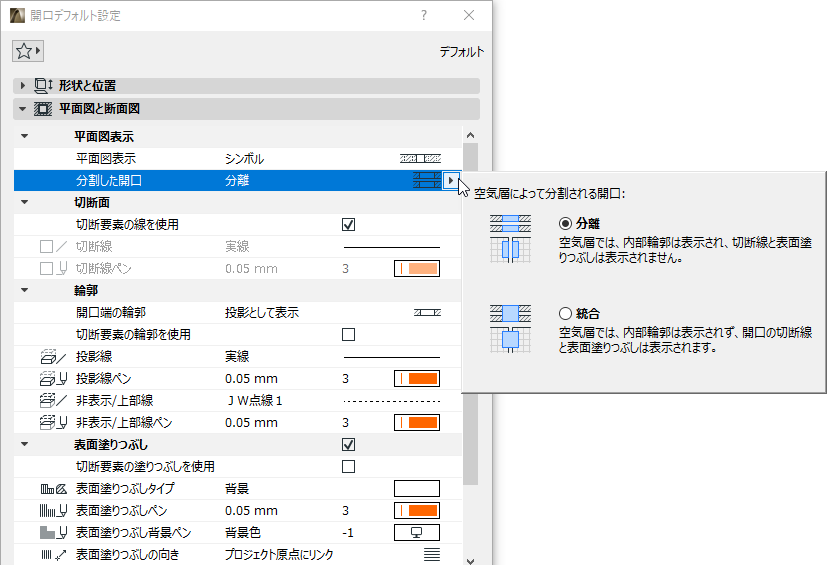Click the 投影線ペン color swatch

pyautogui.click(x=417, y=378)
